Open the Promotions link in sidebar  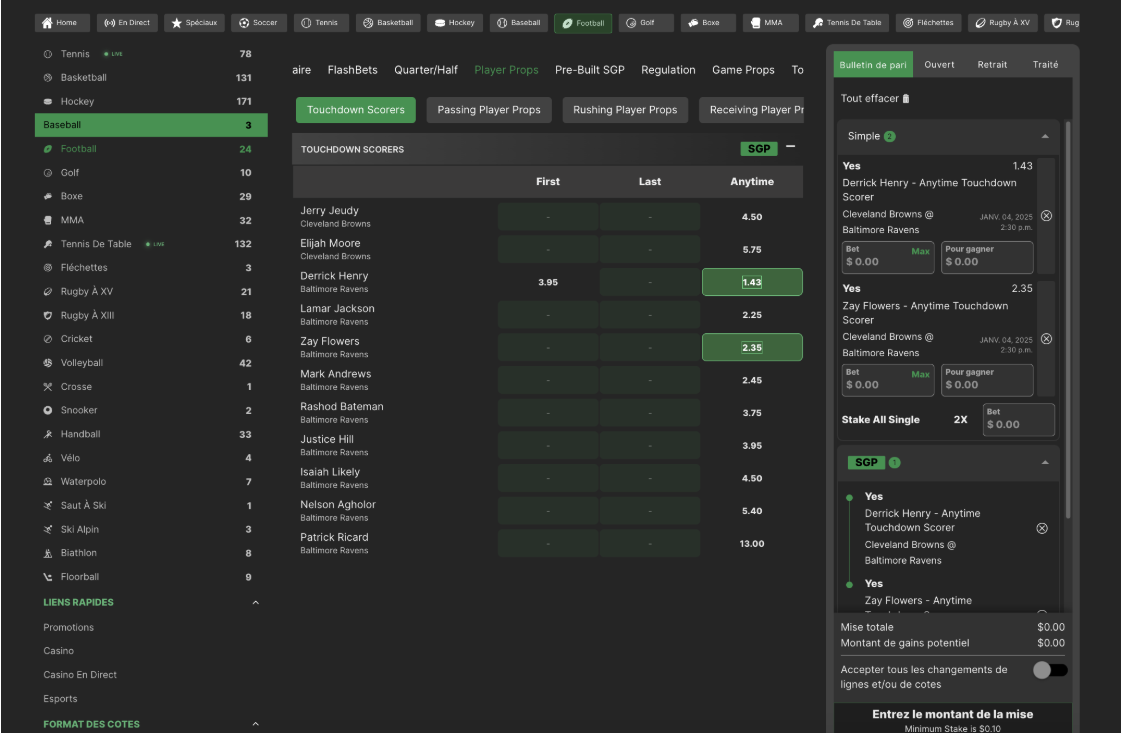point(69,628)
